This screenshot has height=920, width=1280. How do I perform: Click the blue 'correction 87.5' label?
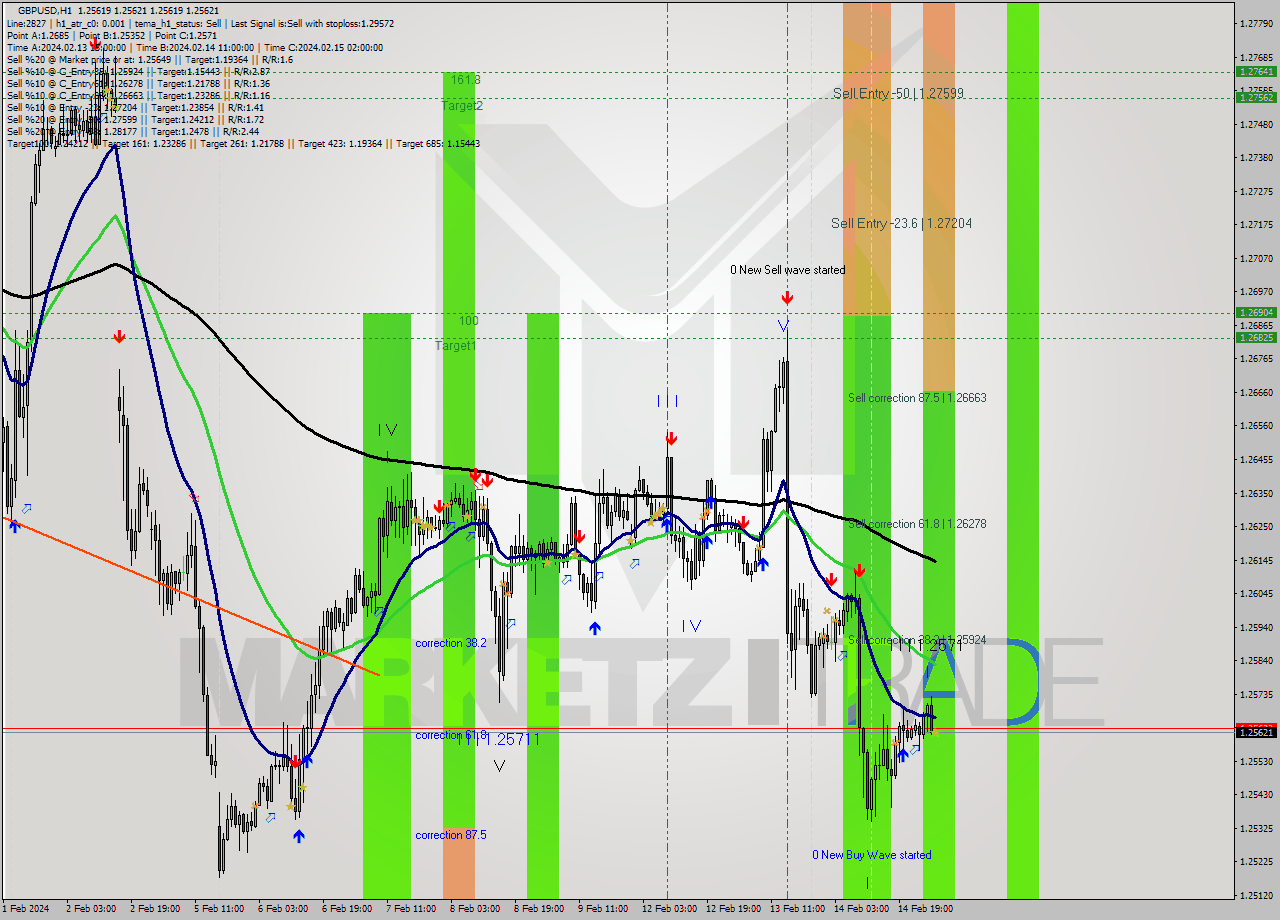coord(451,835)
